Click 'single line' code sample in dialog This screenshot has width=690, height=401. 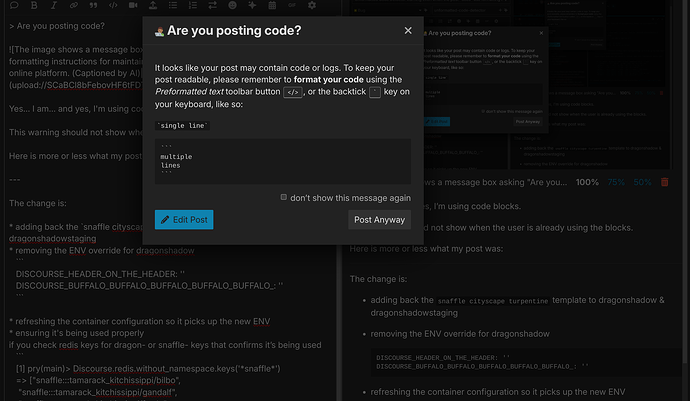point(182,125)
